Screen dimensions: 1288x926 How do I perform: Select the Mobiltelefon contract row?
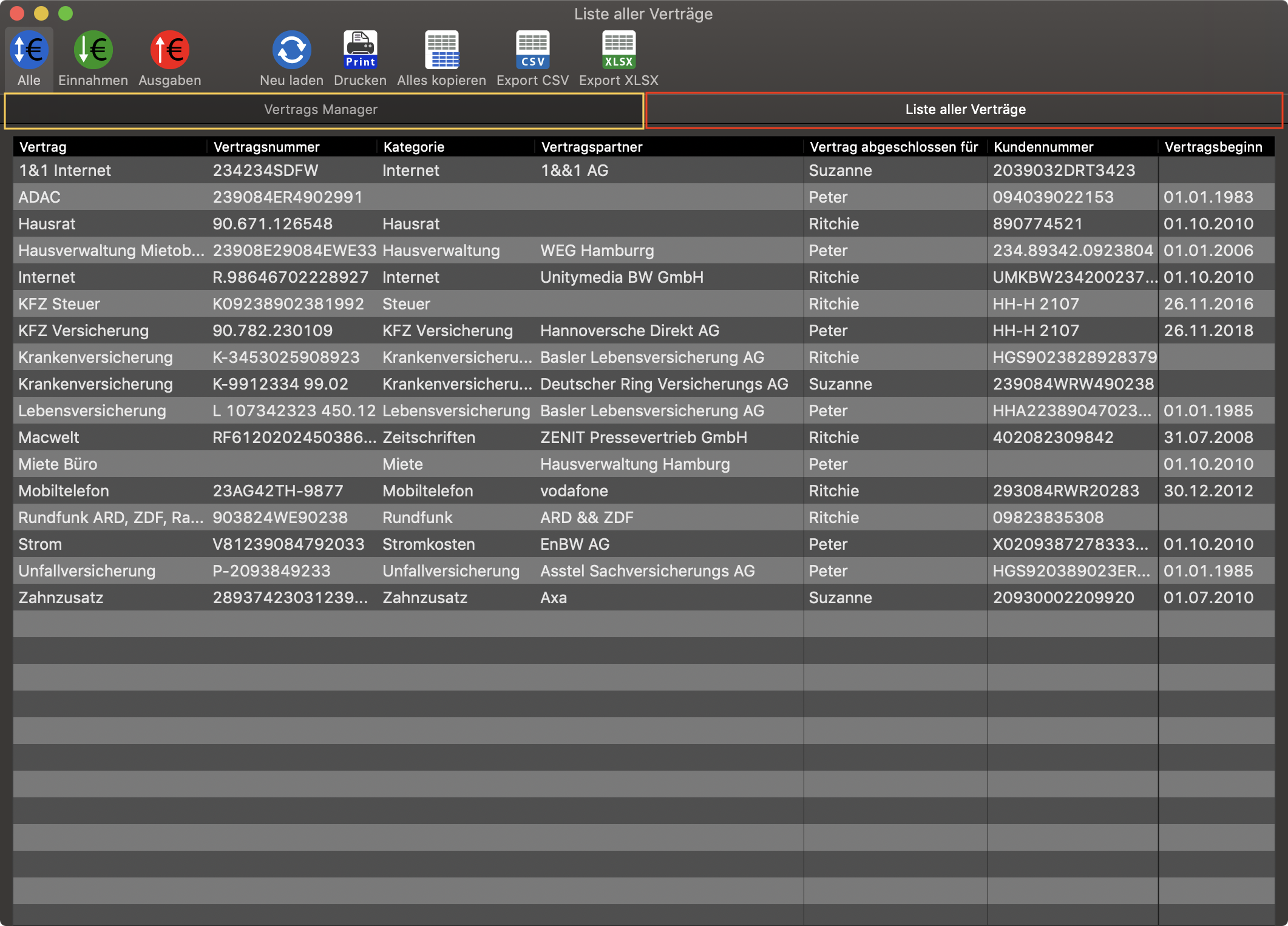644,491
